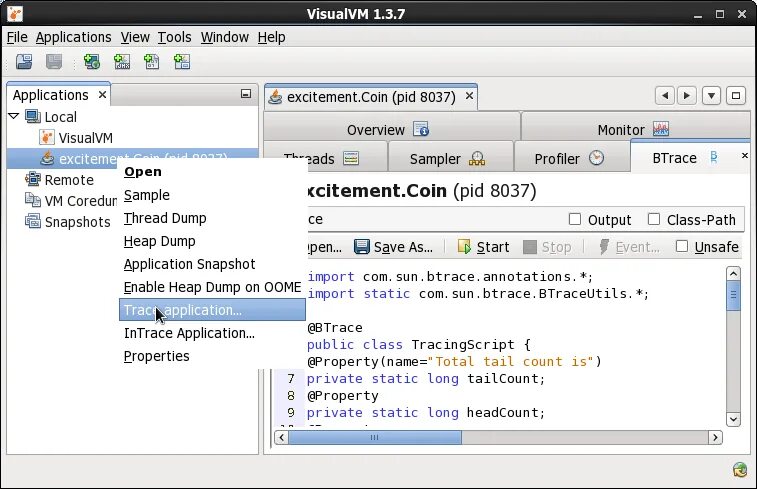Screen dimensions: 757x489
Task: Enable the Class-Path checkbox
Action: [x=654, y=219]
